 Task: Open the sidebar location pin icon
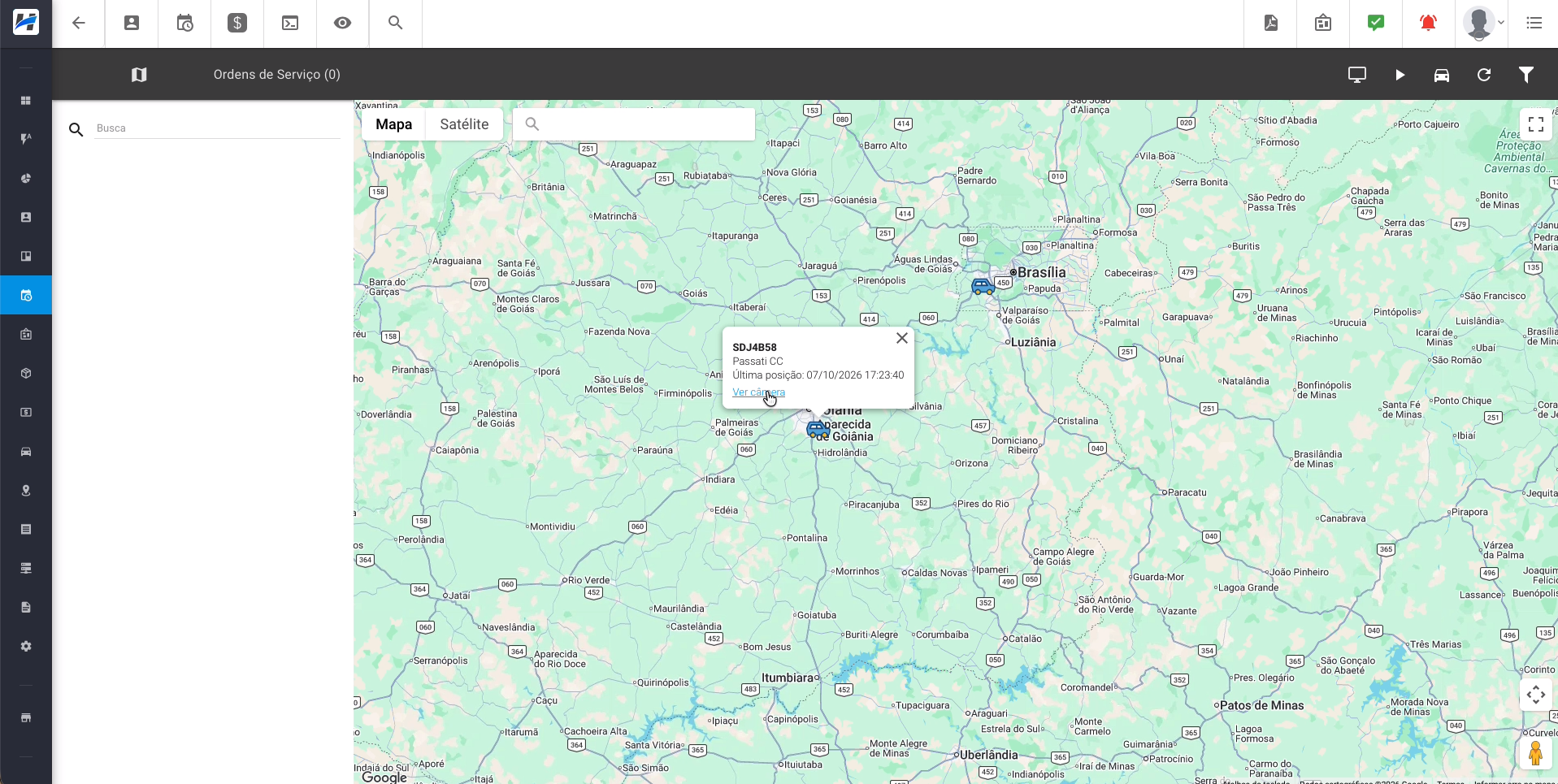click(26, 491)
